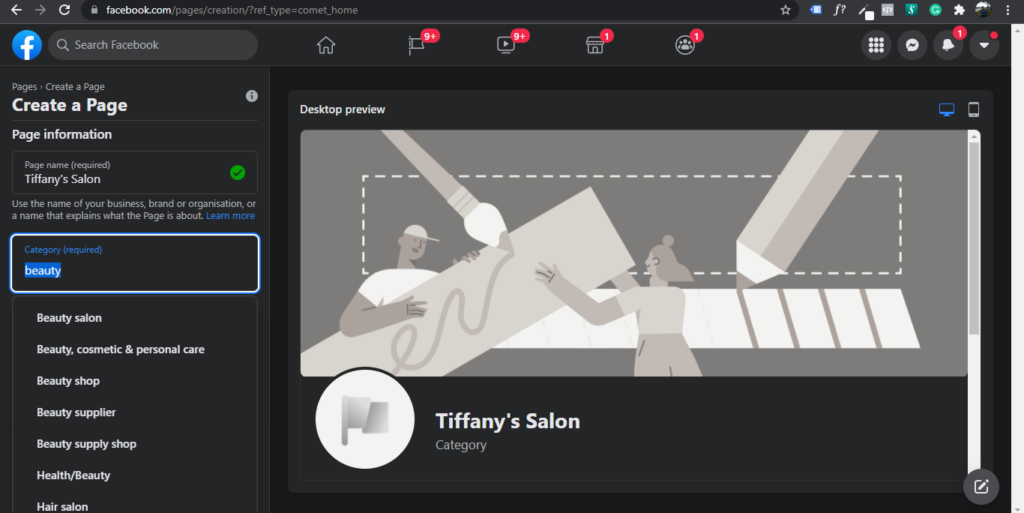The width and height of the screenshot is (1024, 513).
Task: Click the Category input field
Action: [135, 263]
